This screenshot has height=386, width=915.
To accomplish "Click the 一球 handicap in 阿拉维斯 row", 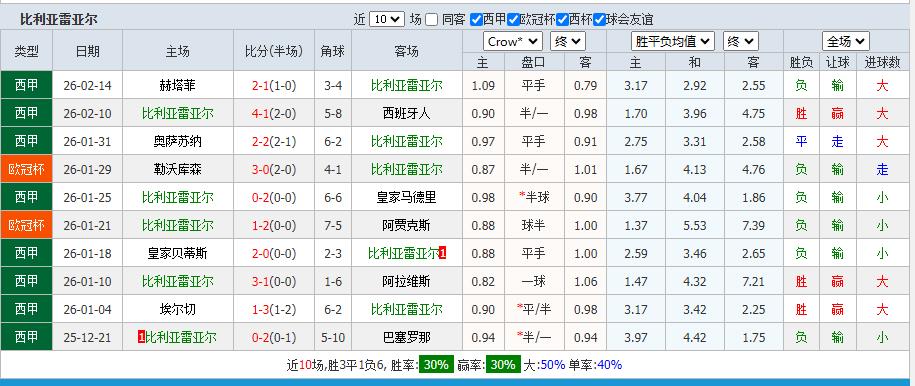I will 533,281.
